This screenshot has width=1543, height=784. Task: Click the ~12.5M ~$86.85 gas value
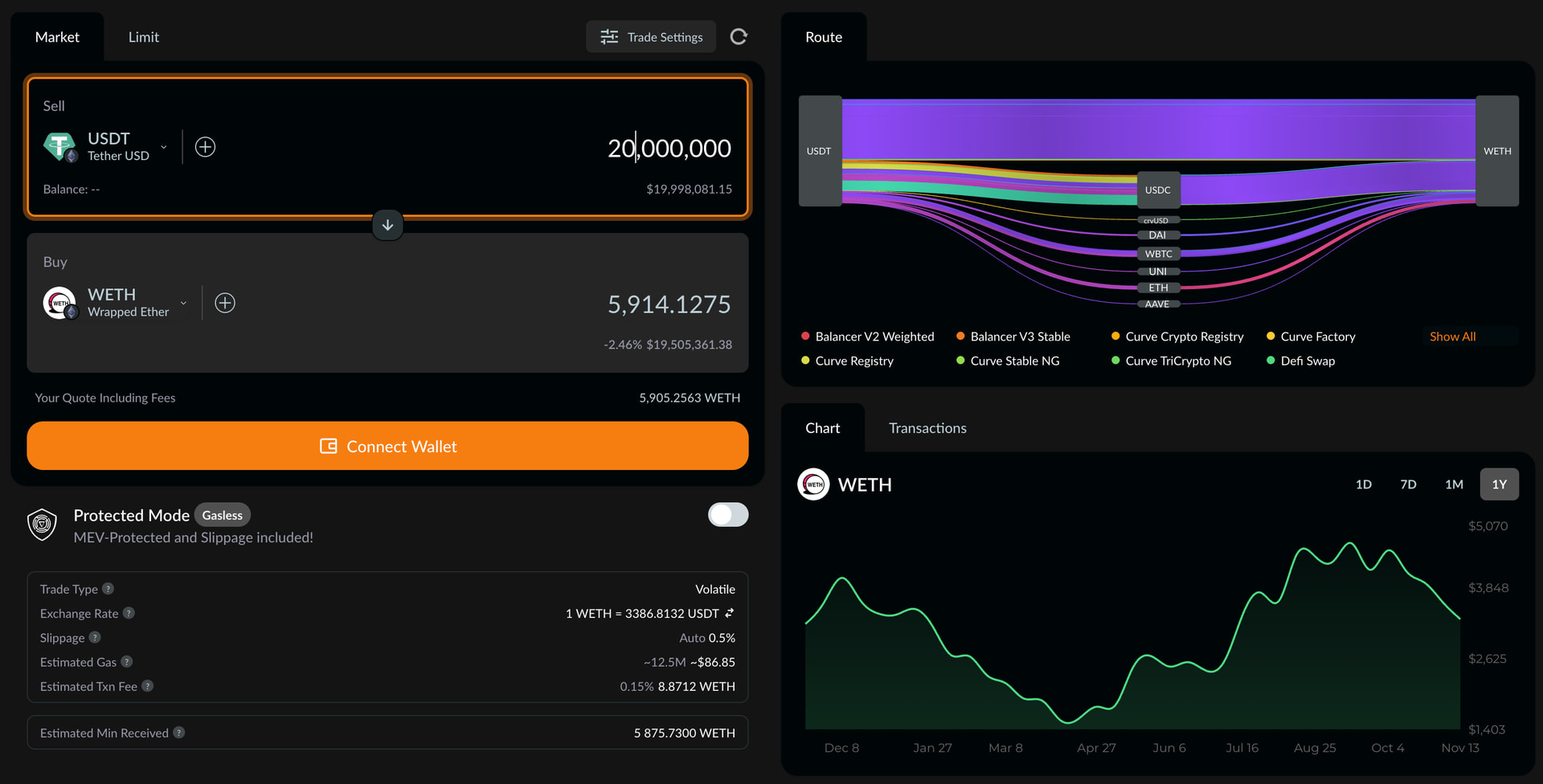690,662
